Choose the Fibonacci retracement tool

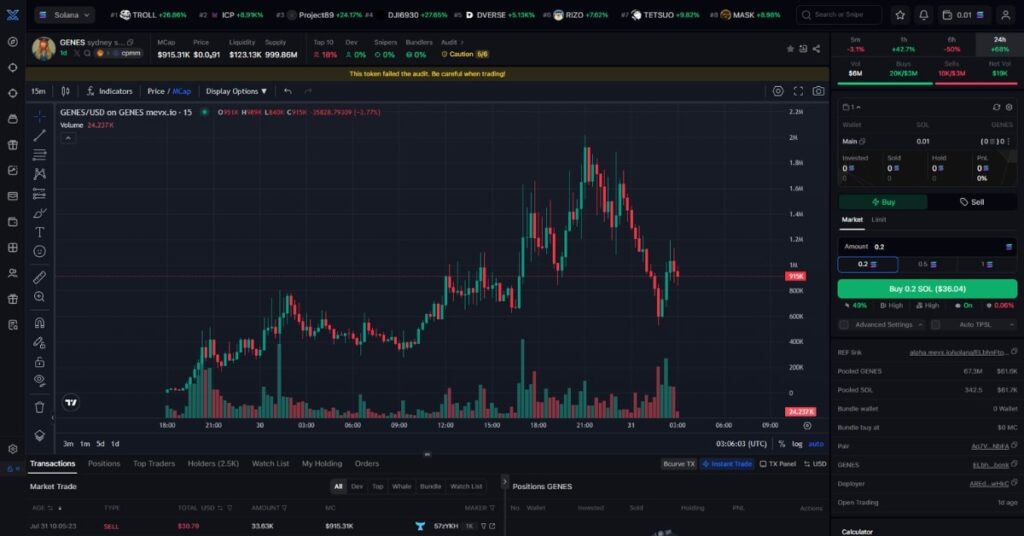point(40,155)
